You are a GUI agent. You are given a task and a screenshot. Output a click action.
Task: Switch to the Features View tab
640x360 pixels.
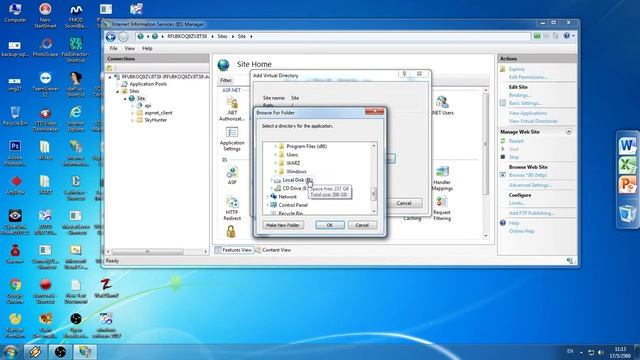(234, 250)
